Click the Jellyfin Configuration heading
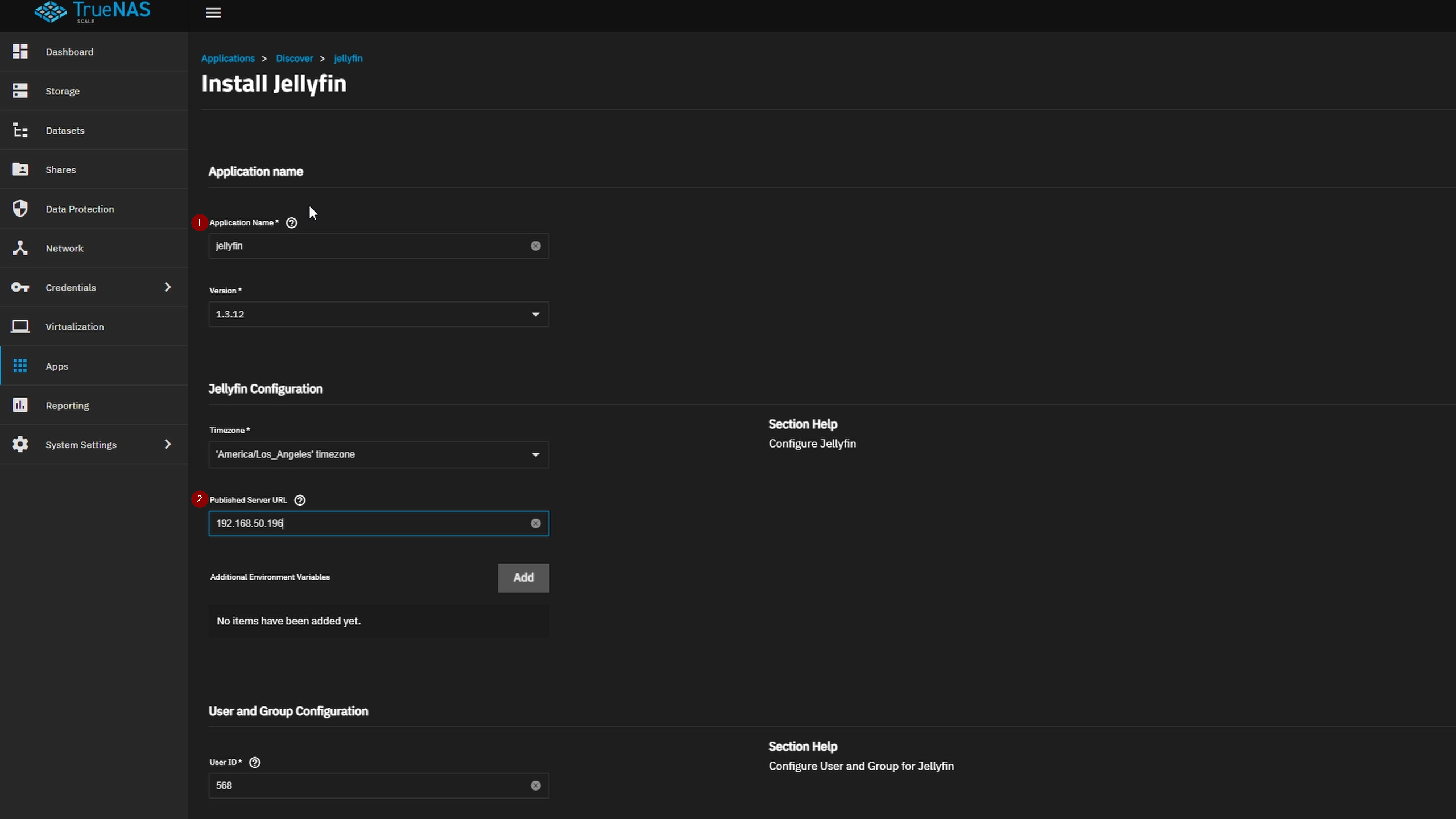This screenshot has width=1456, height=819. [x=266, y=389]
